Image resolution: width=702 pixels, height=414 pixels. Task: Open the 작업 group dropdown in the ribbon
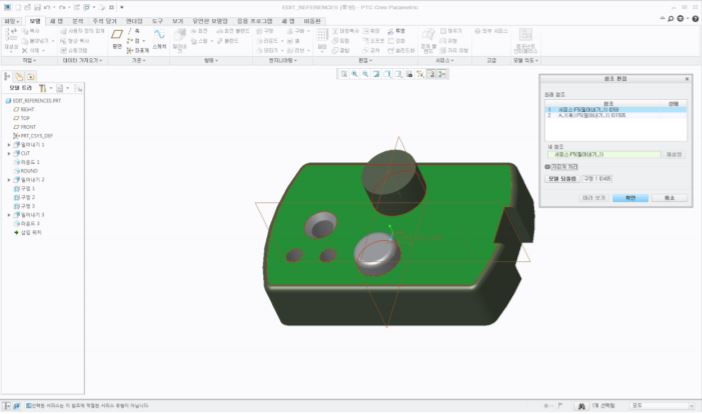pos(30,60)
